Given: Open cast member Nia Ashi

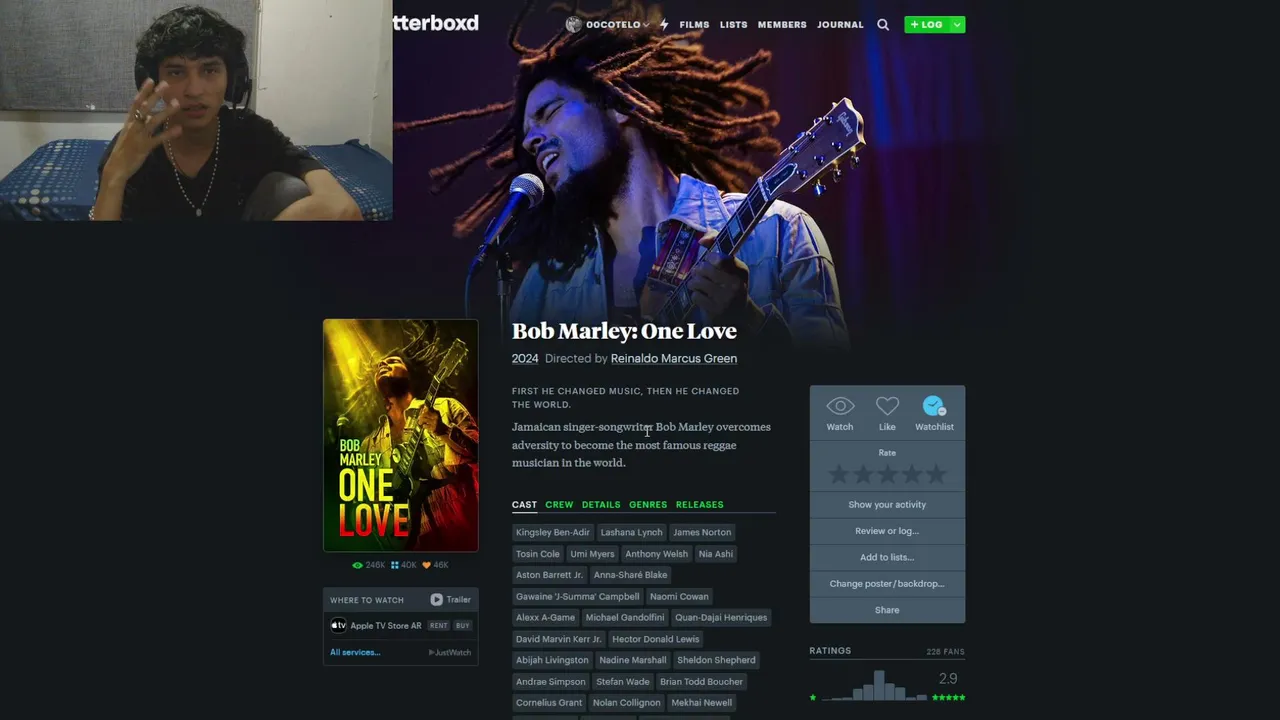Looking at the screenshot, I should click(716, 554).
